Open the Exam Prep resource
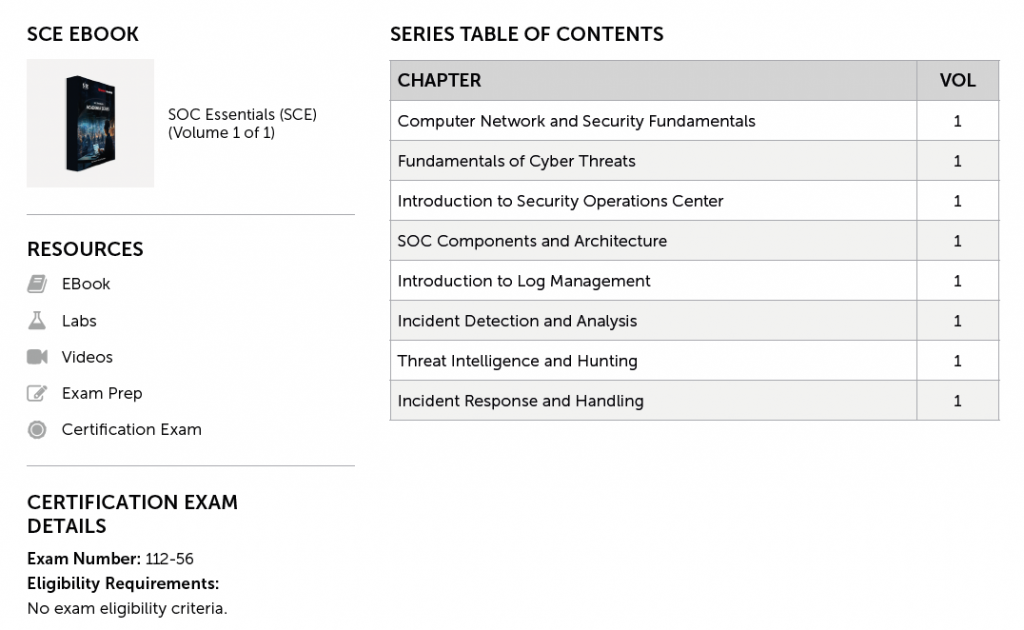The height and width of the screenshot is (630, 1024). click(x=102, y=393)
